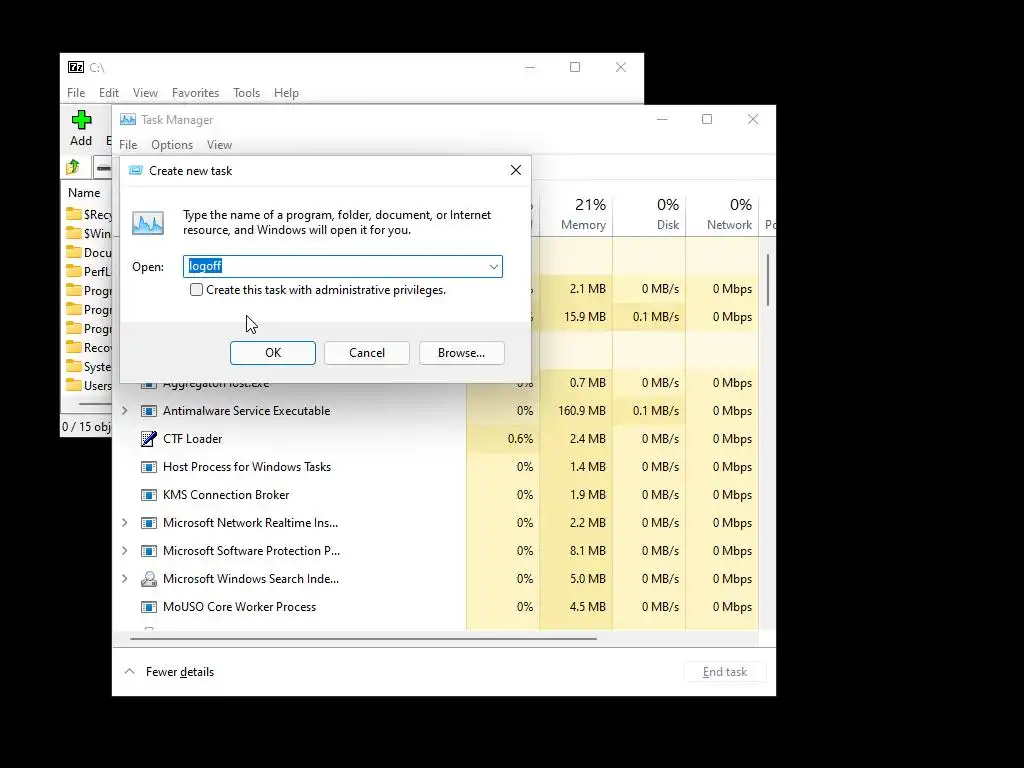Select the $Recy folder icon in 7-Zip

(74, 214)
